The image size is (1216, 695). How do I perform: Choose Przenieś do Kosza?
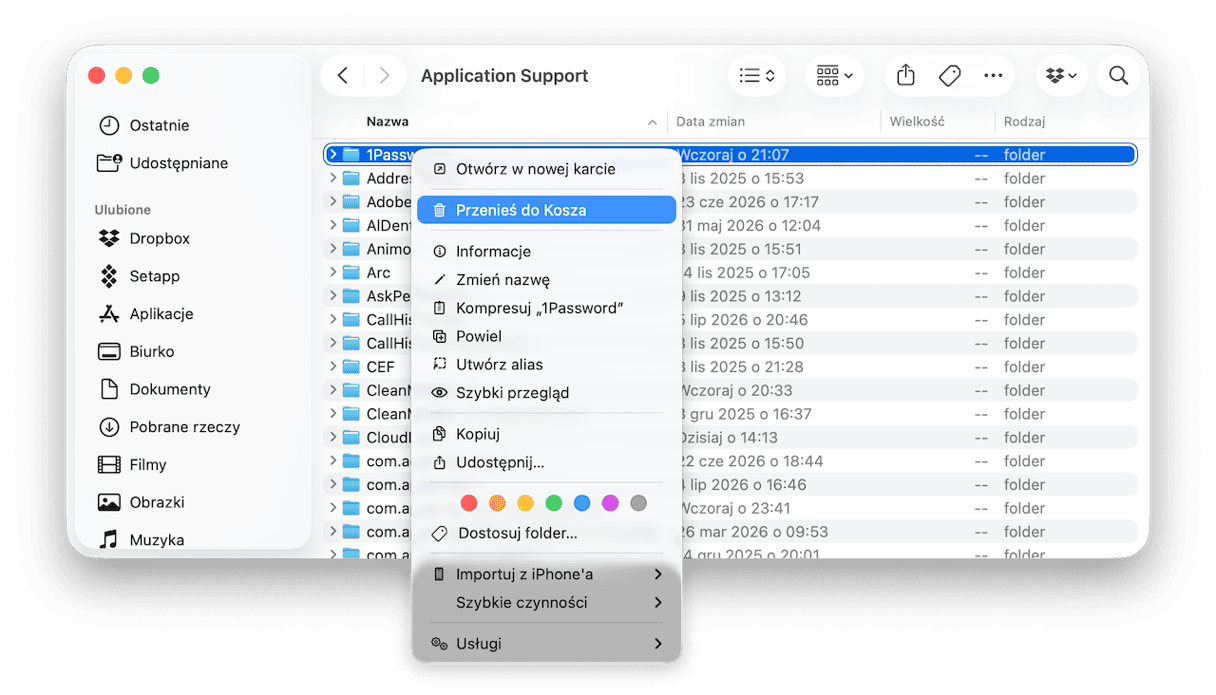[546, 210]
